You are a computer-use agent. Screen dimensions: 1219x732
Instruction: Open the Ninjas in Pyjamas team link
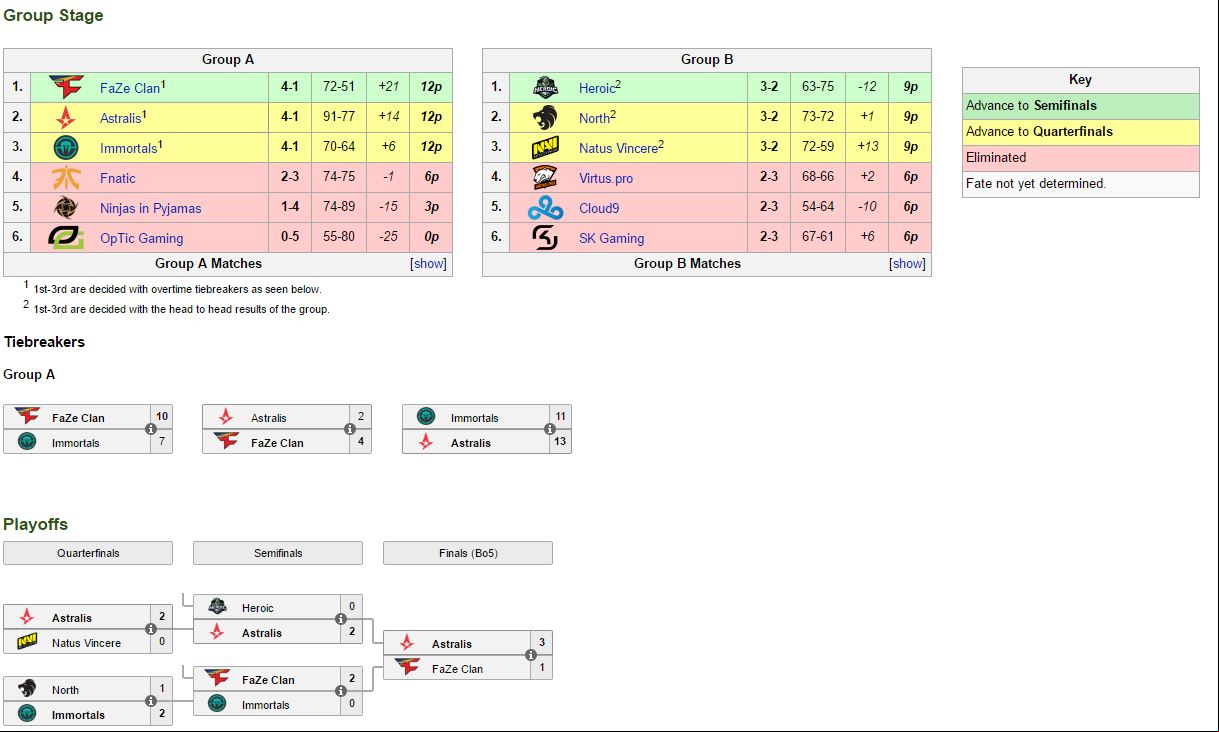click(x=151, y=208)
